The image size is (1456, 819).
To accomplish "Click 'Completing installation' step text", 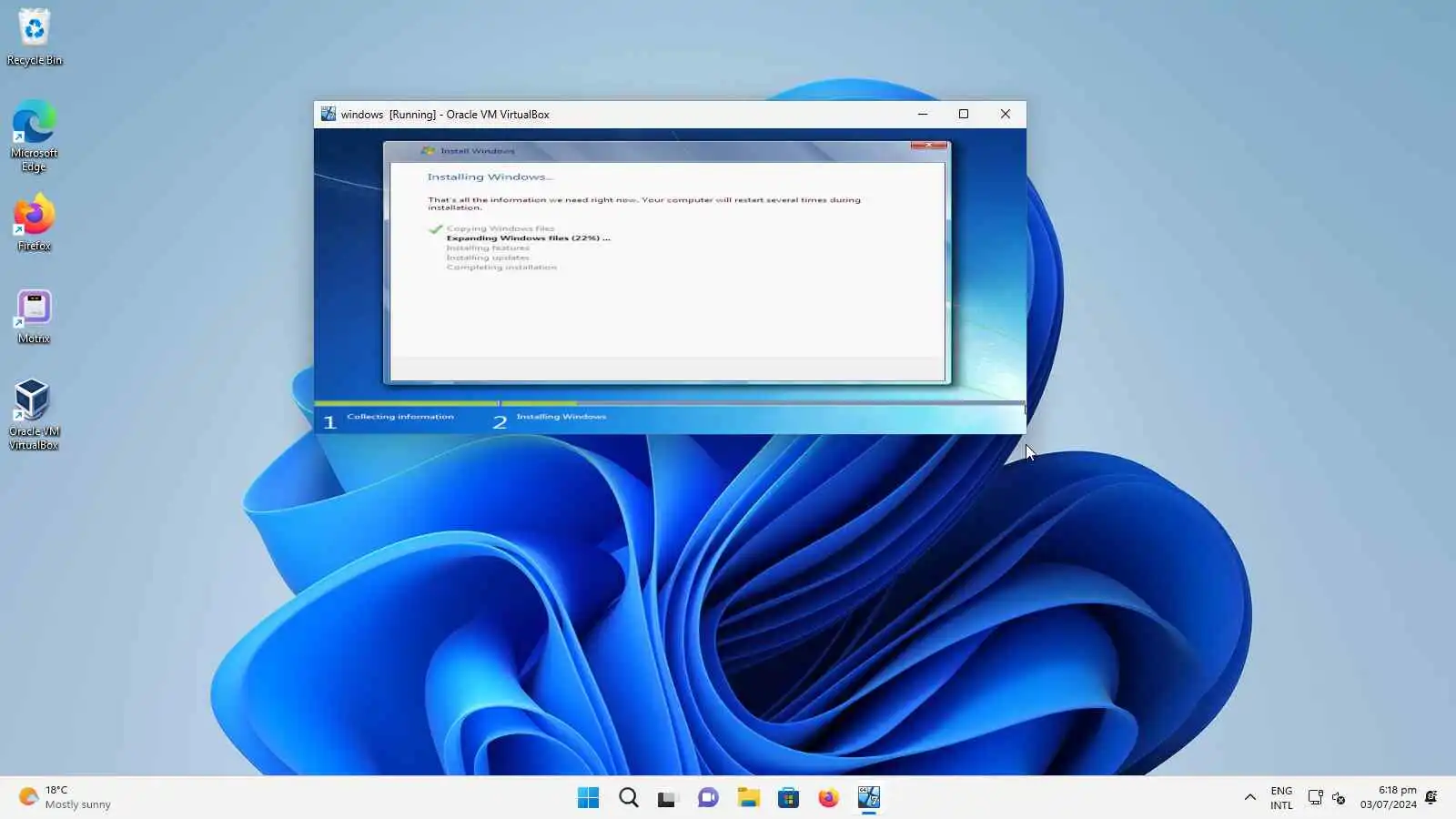I will (x=501, y=268).
